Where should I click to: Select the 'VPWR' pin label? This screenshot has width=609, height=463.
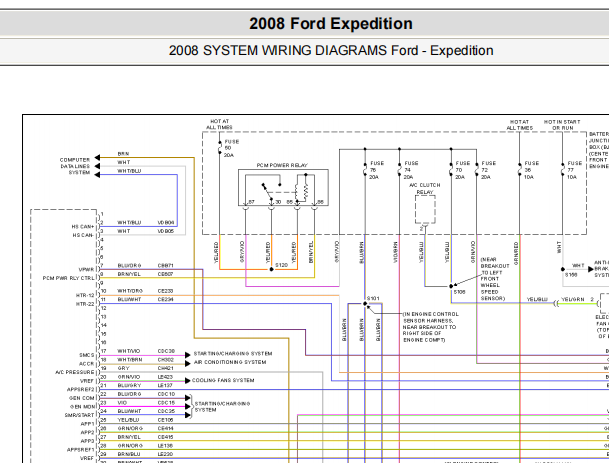click(86, 269)
